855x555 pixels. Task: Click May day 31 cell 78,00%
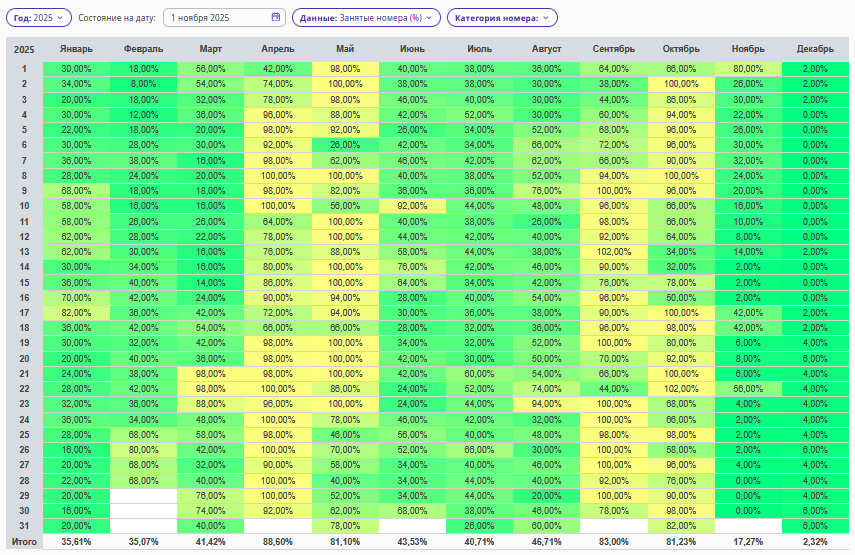pyautogui.click(x=345, y=526)
